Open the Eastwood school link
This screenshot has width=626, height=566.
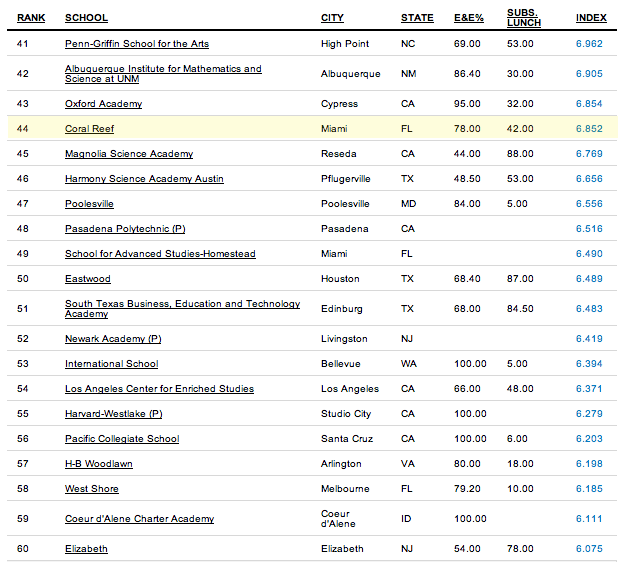pos(88,279)
